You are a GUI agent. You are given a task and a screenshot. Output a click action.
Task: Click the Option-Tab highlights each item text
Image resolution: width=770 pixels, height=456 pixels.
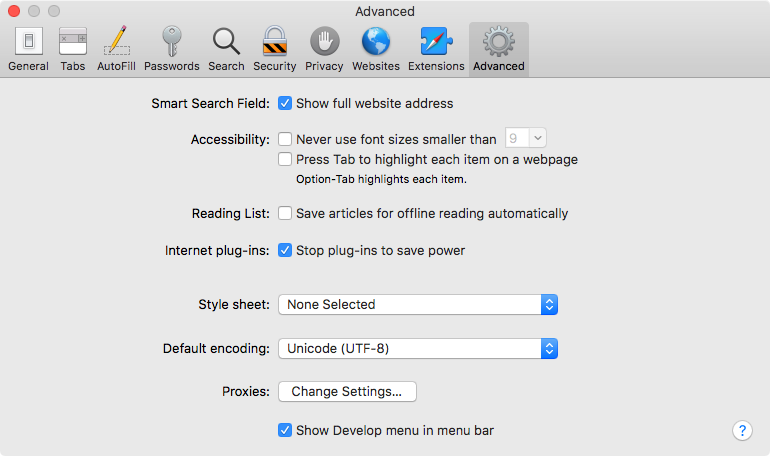pyautogui.click(x=381, y=179)
